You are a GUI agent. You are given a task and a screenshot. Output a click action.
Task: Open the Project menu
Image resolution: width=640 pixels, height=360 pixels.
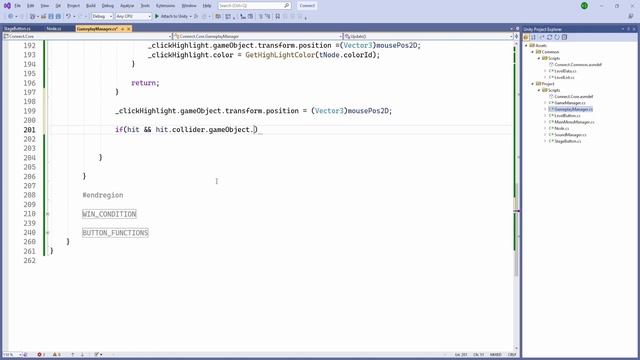(x=73, y=6)
